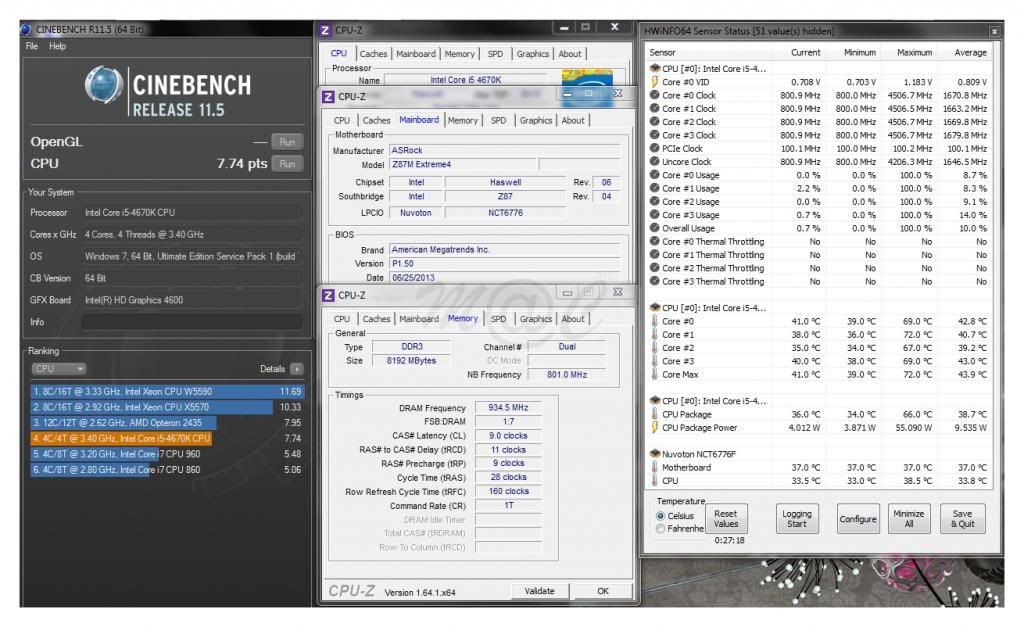Click the Validate button in CPU-Z

coord(540,591)
